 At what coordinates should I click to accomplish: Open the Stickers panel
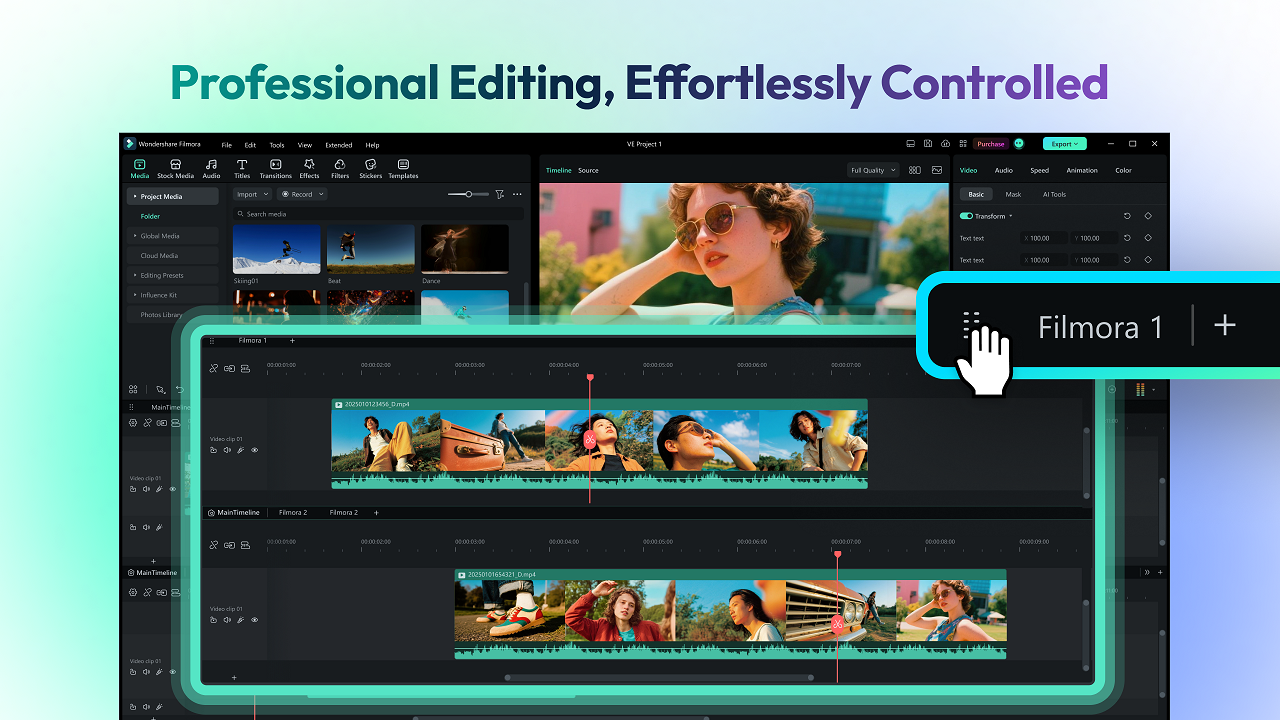pyautogui.click(x=371, y=168)
